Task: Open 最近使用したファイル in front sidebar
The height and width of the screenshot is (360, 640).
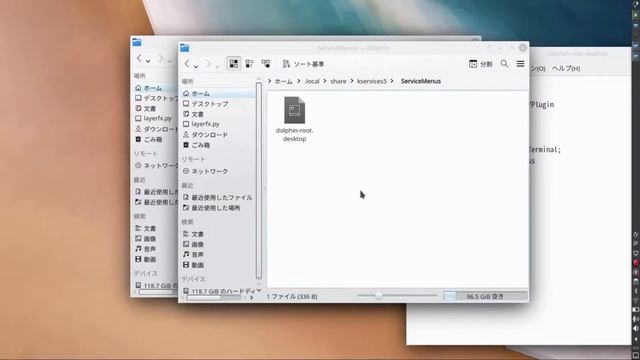Action: coord(218,197)
